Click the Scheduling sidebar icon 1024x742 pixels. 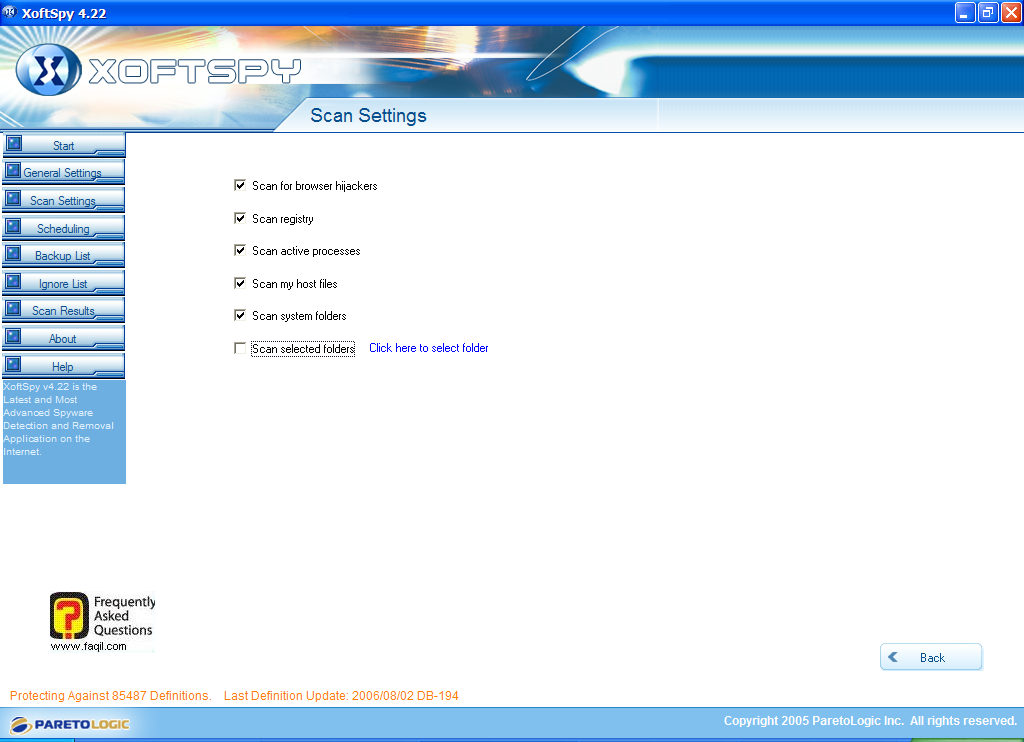click(x=12, y=225)
